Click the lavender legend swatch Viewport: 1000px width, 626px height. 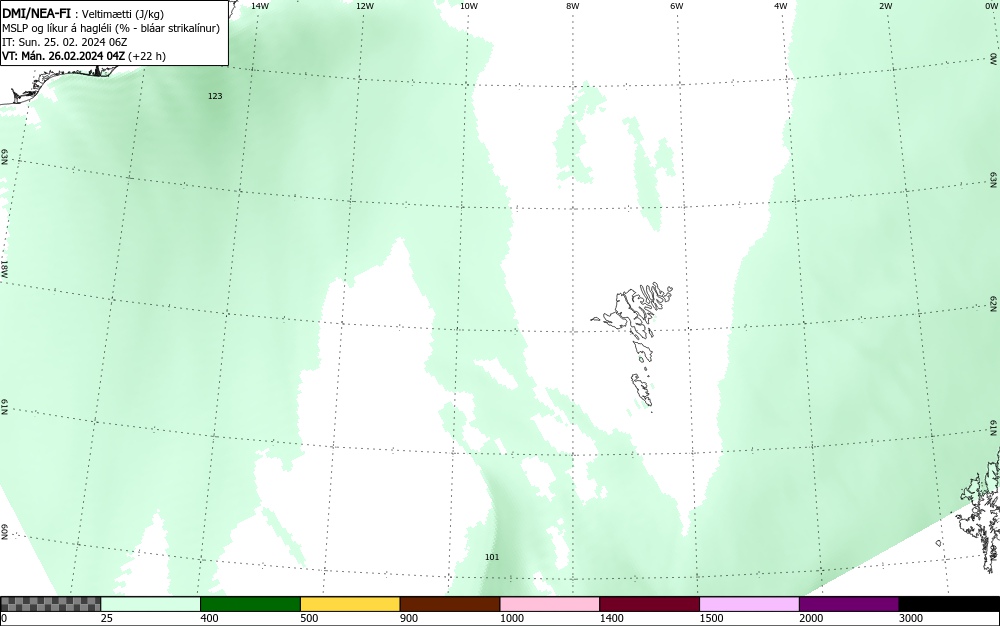pos(749,604)
